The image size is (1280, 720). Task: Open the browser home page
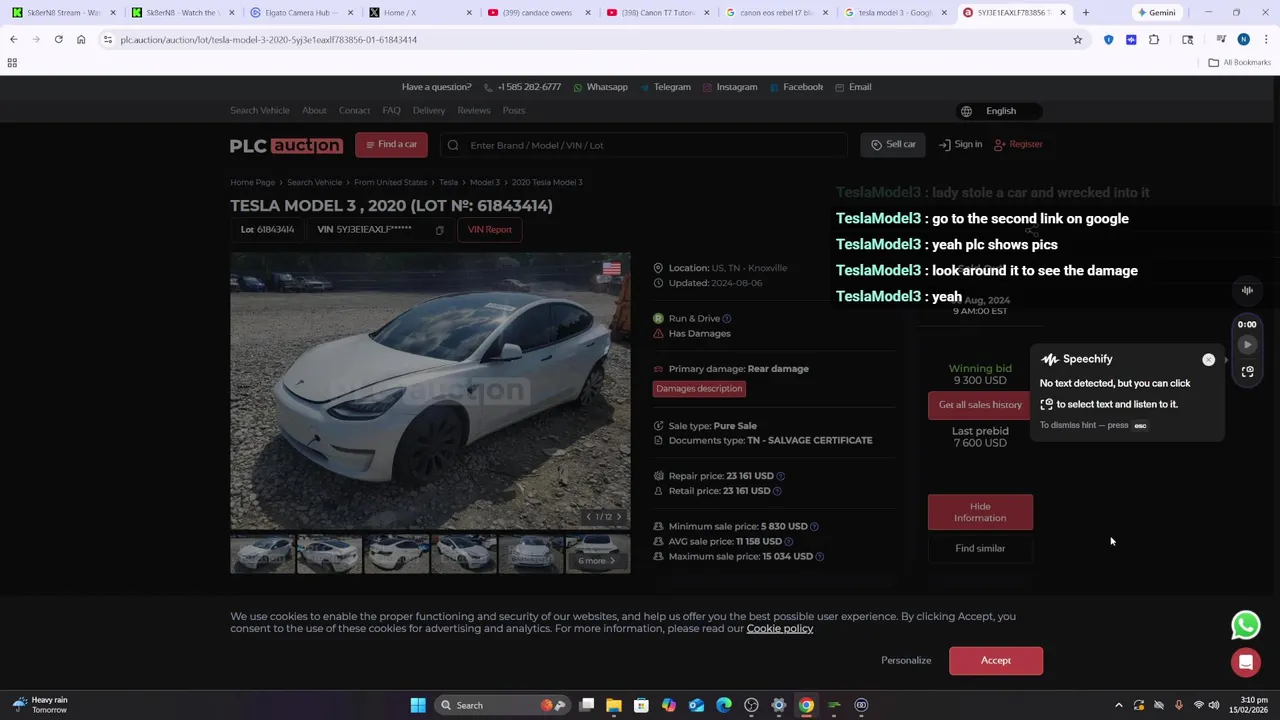[81, 39]
